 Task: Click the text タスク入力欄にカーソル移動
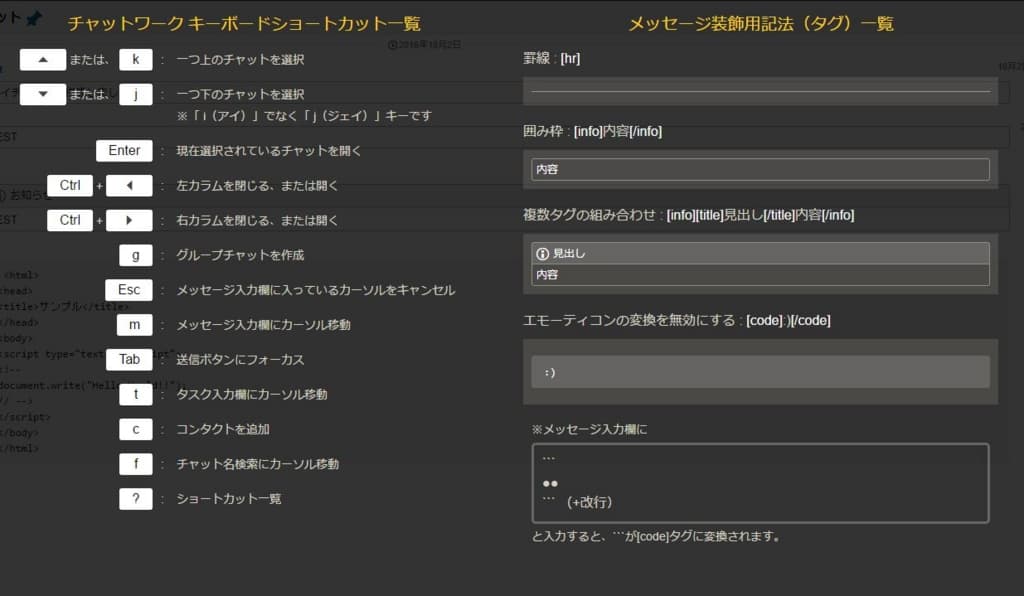pos(252,394)
